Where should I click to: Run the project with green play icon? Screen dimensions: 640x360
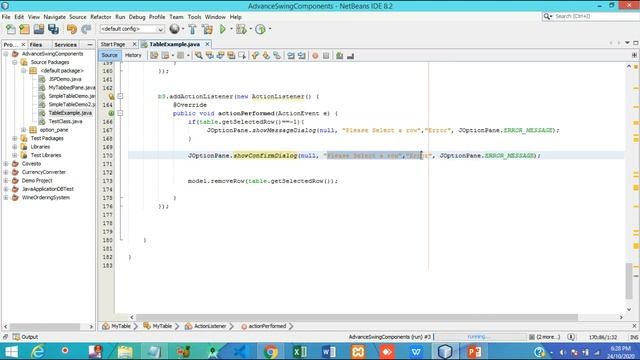click(222, 29)
